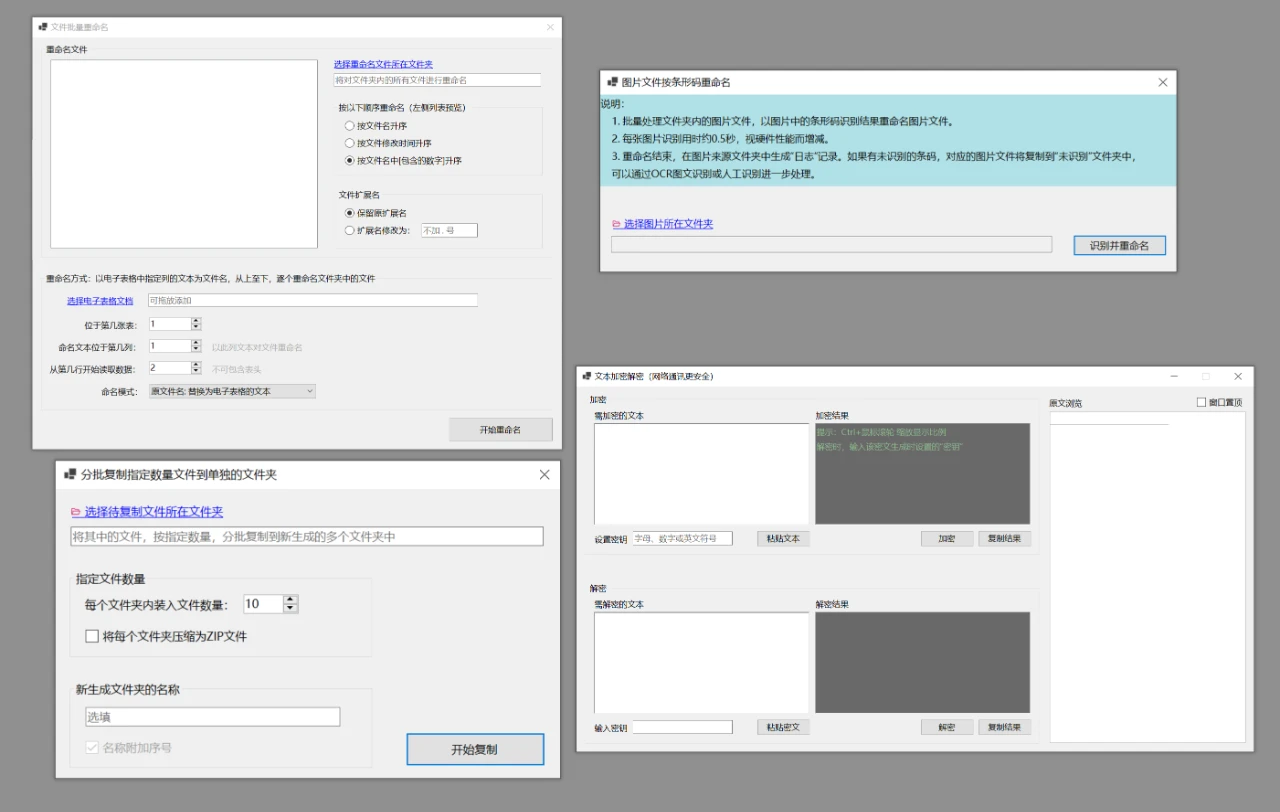Click the 粘贴文本 button
1280x812 pixels.
point(783,538)
